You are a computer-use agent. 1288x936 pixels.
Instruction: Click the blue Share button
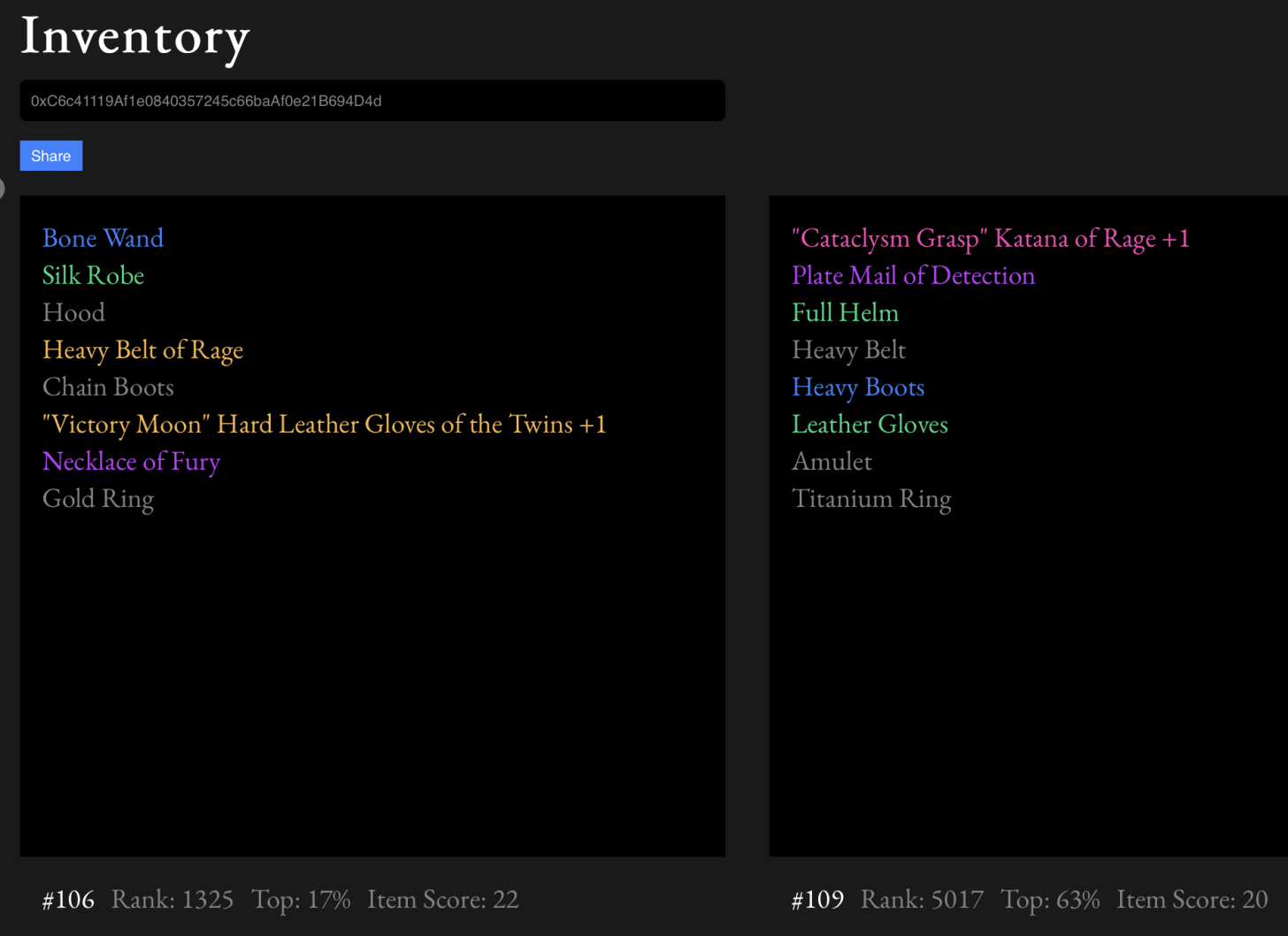click(51, 156)
